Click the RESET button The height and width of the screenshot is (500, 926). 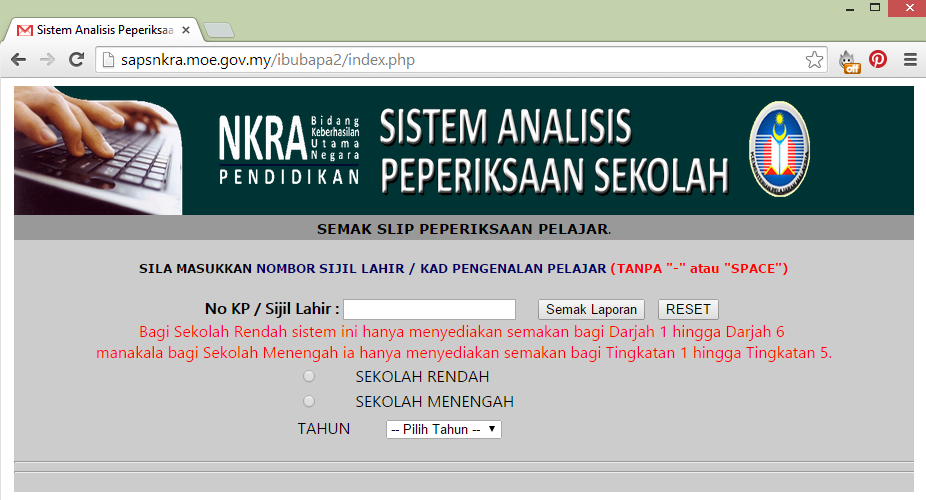[688, 309]
